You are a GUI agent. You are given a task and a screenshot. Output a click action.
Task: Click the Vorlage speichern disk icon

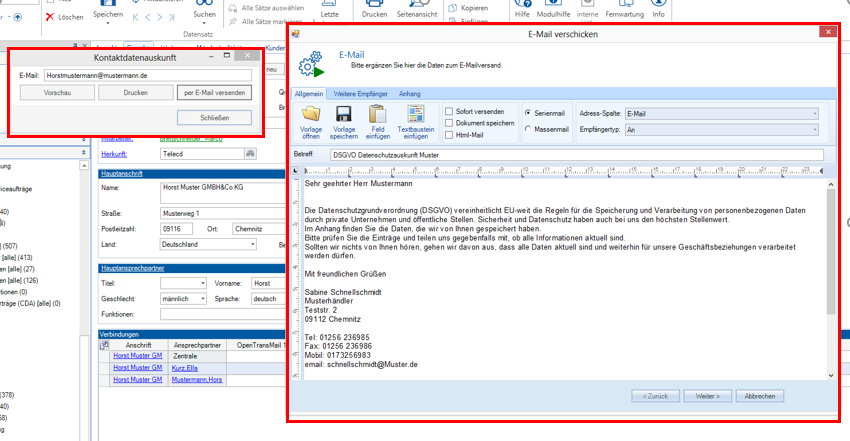[344, 113]
